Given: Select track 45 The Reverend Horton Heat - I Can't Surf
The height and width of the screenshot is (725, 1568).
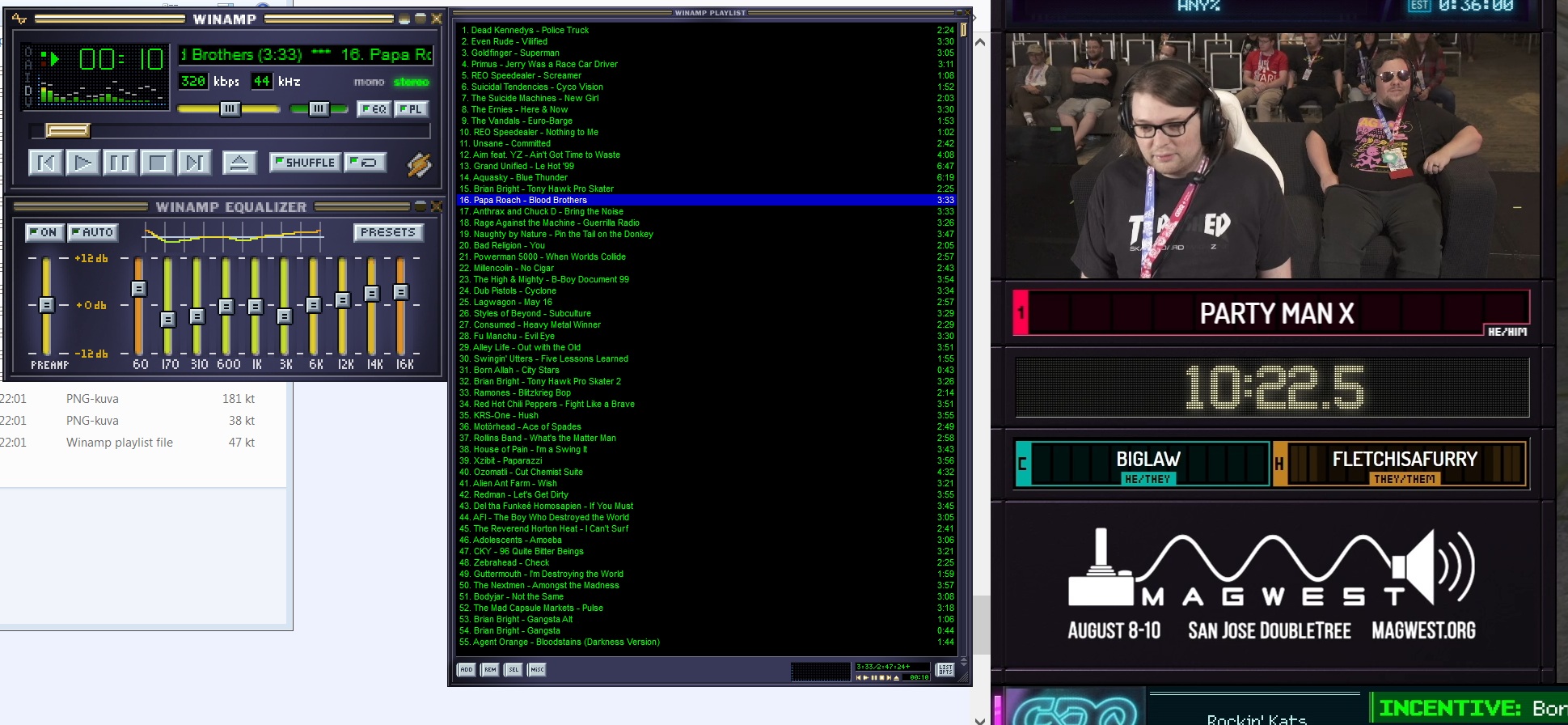Looking at the screenshot, I should pos(707,528).
